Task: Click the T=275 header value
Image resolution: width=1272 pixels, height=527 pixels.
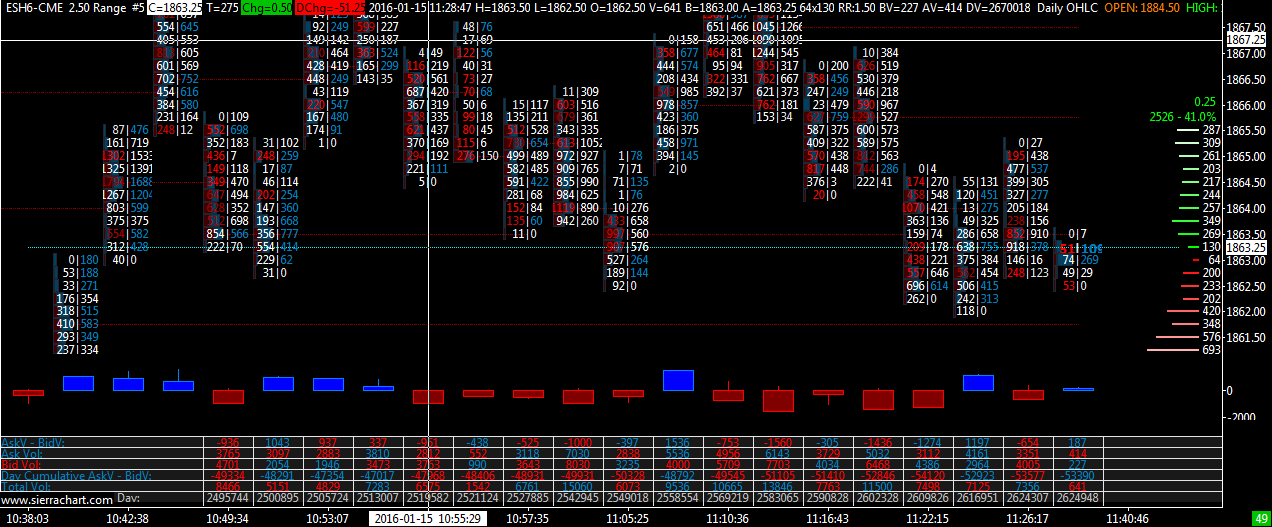Action: coord(223,7)
